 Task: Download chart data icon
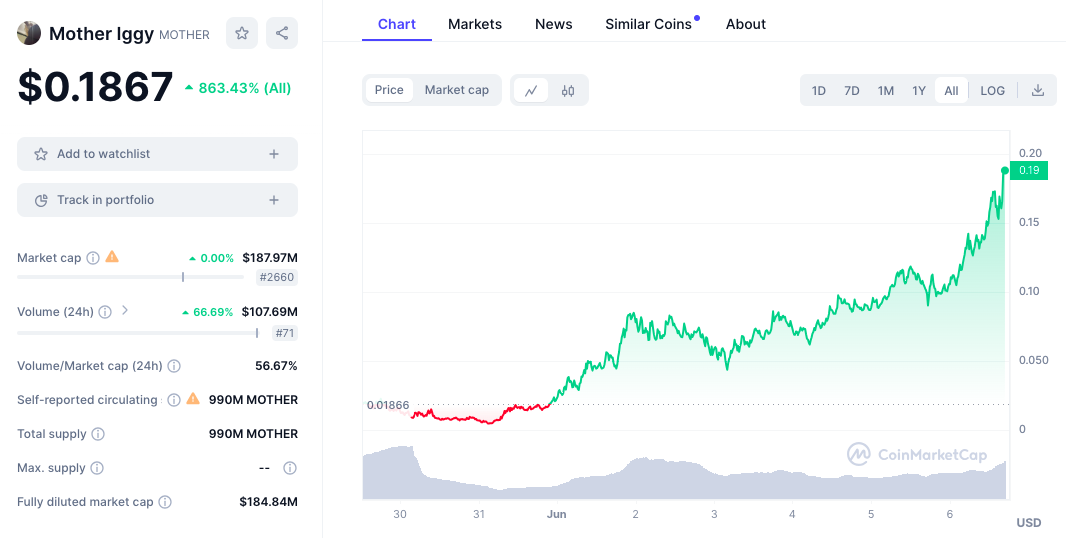click(x=1038, y=90)
